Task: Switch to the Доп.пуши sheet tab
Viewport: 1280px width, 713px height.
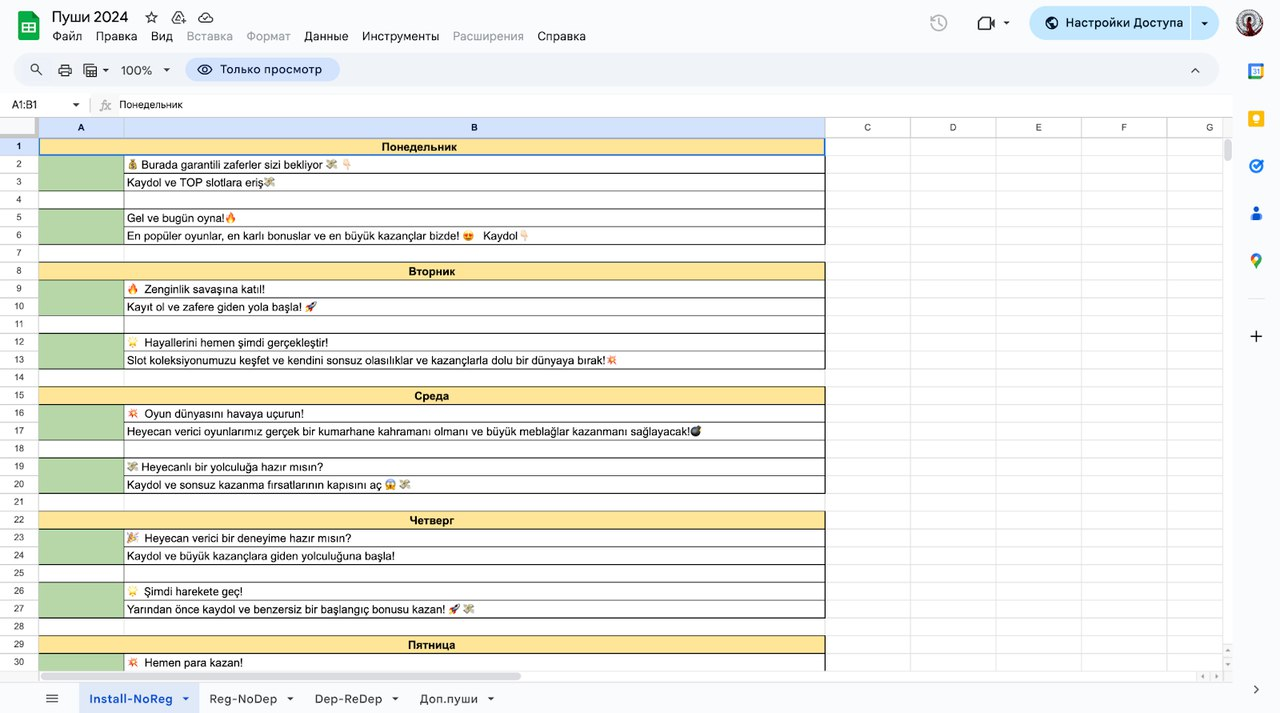Action: [x=448, y=699]
